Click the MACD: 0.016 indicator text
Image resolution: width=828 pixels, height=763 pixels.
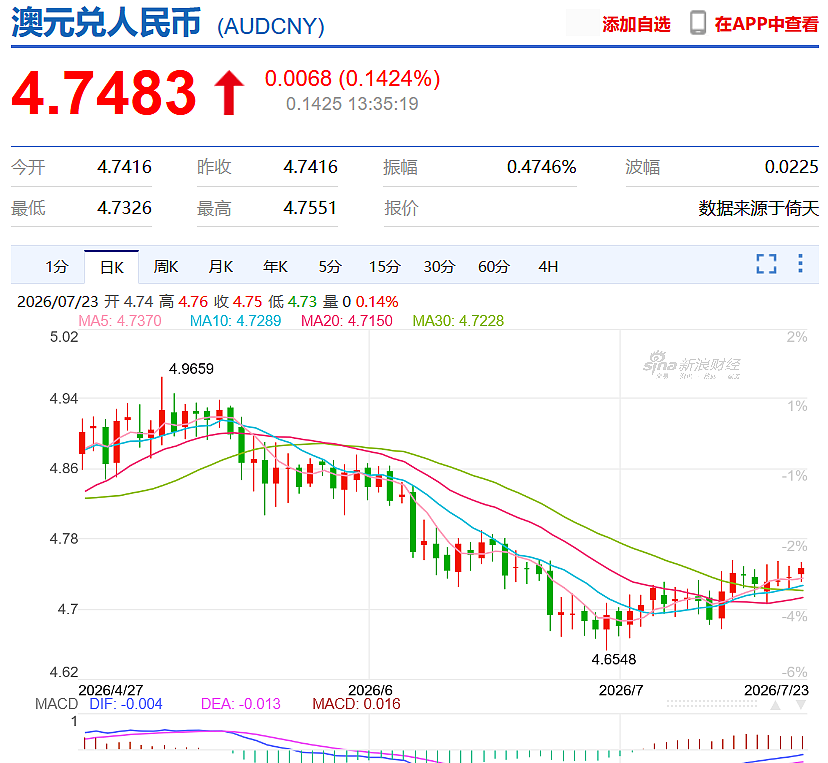[356, 704]
